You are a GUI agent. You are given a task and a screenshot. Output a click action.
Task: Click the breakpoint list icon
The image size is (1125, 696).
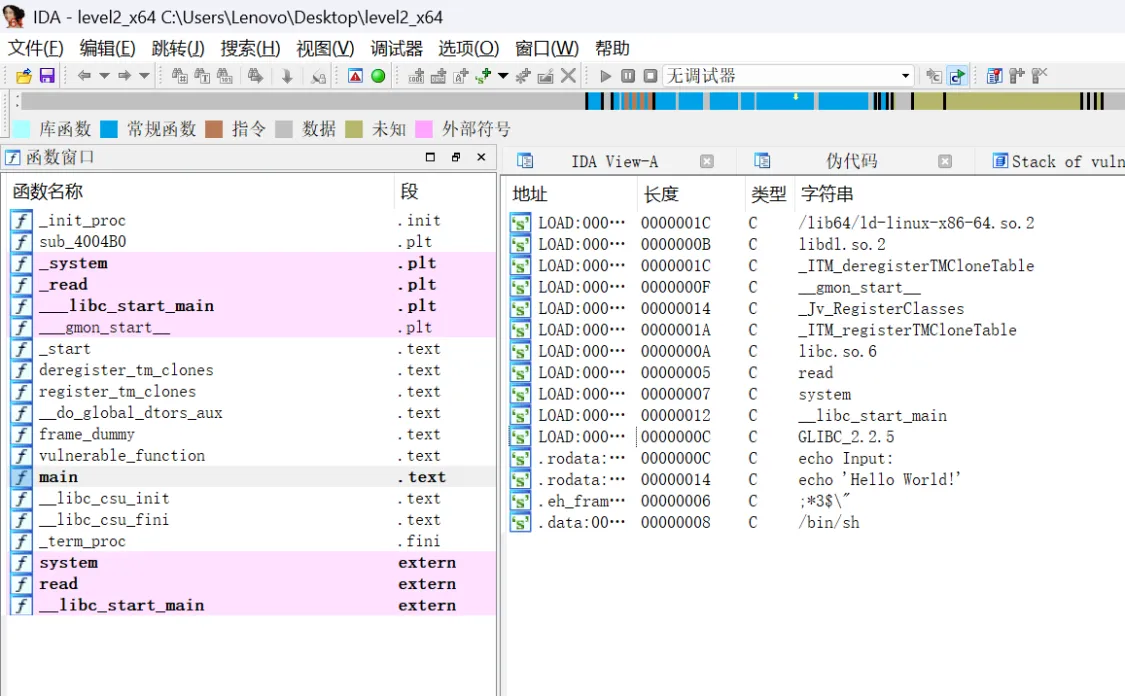coord(994,76)
